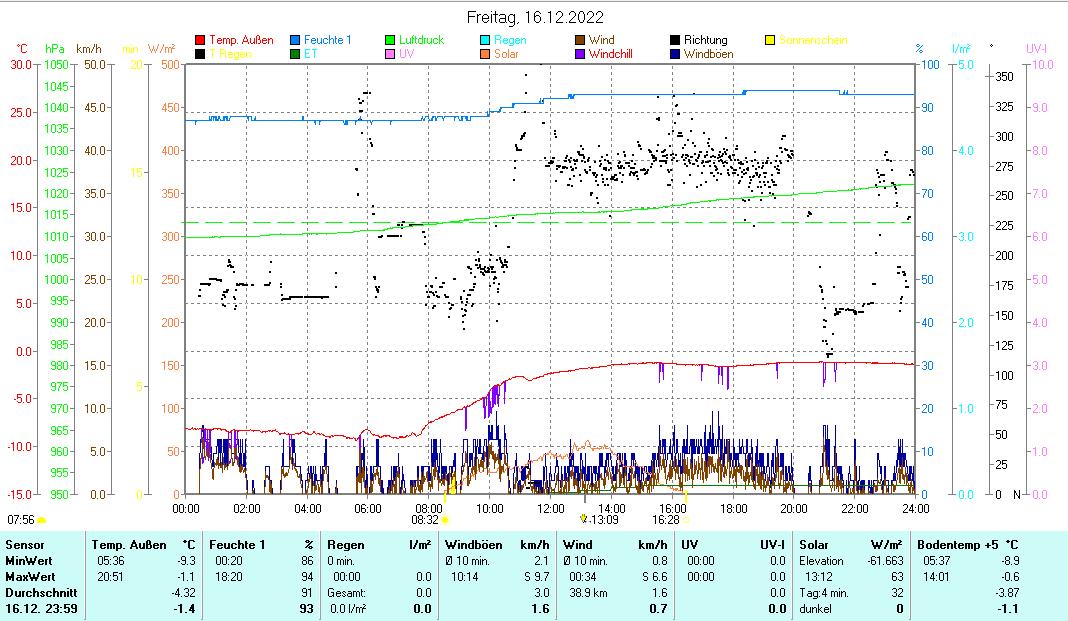1068x621 pixels.
Task: Click the black Richtung legend square
Action: click(675, 41)
